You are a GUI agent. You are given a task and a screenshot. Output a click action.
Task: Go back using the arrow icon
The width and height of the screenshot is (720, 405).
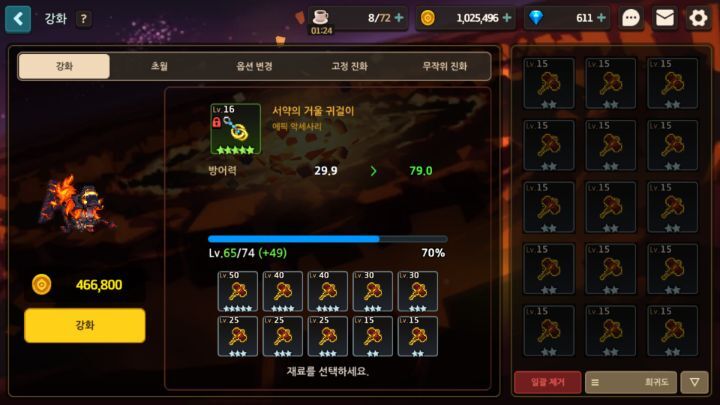tap(18, 19)
